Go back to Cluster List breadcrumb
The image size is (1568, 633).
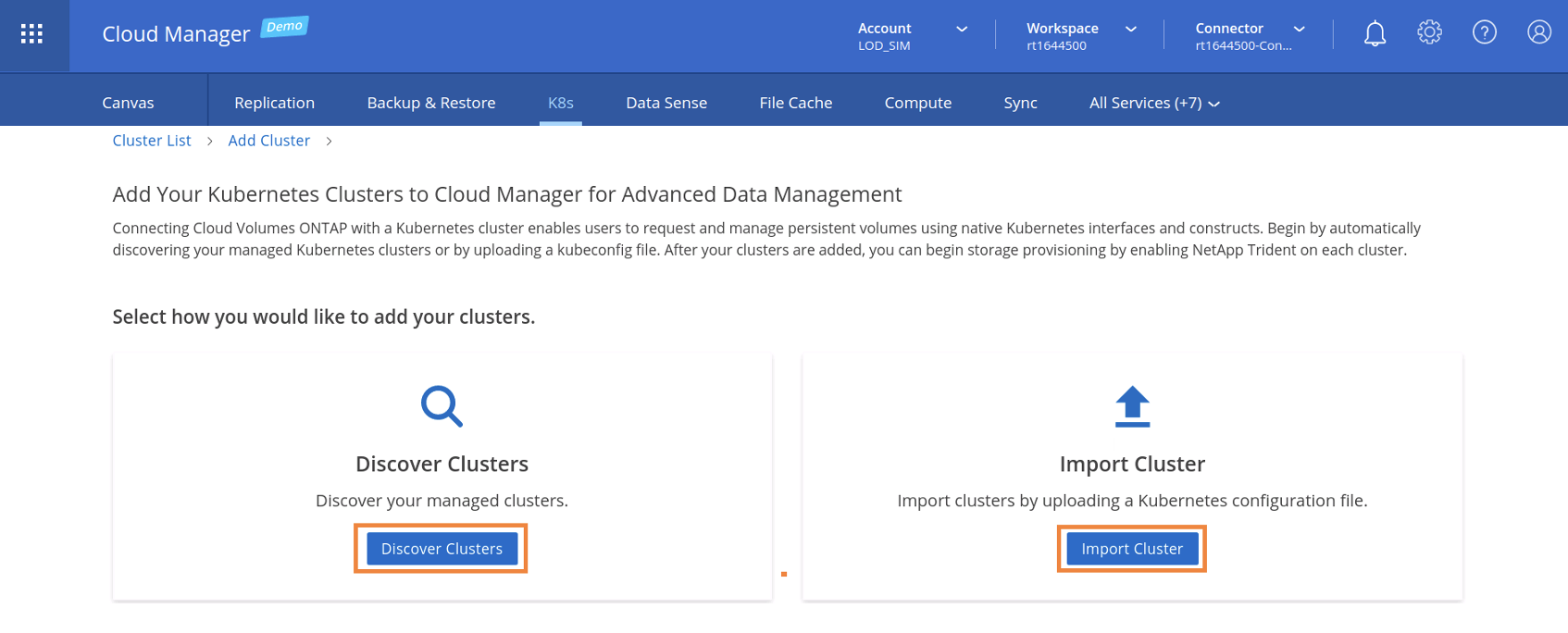(x=152, y=141)
